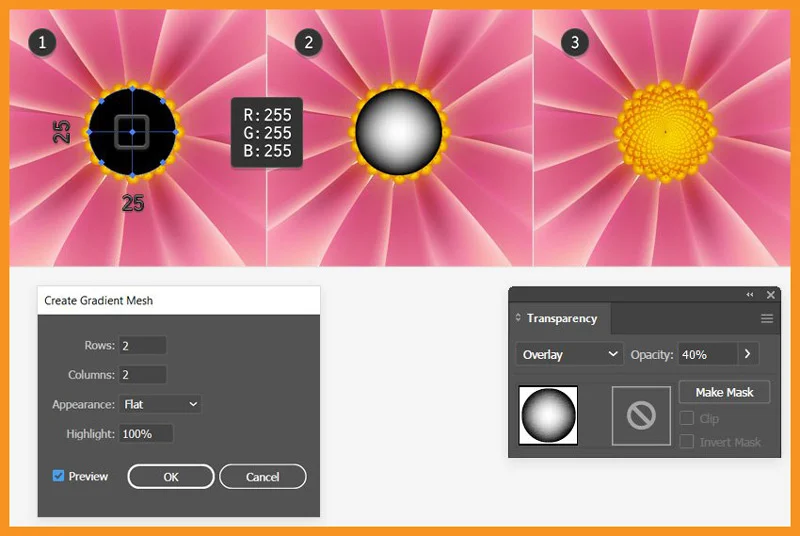This screenshot has width=800, height=536.
Task: Click the step 2 number badge
Action: pyautogui.click(x=308, y=42)
